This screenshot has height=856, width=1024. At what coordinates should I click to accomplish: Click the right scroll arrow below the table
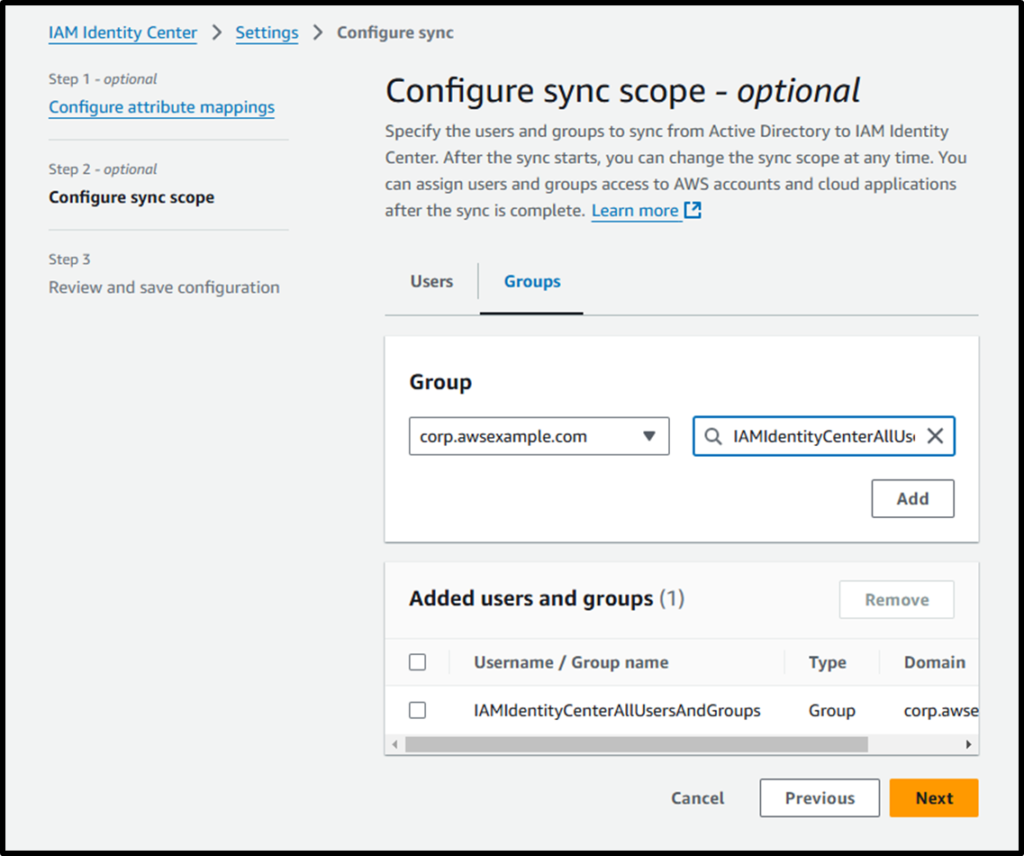968,744
